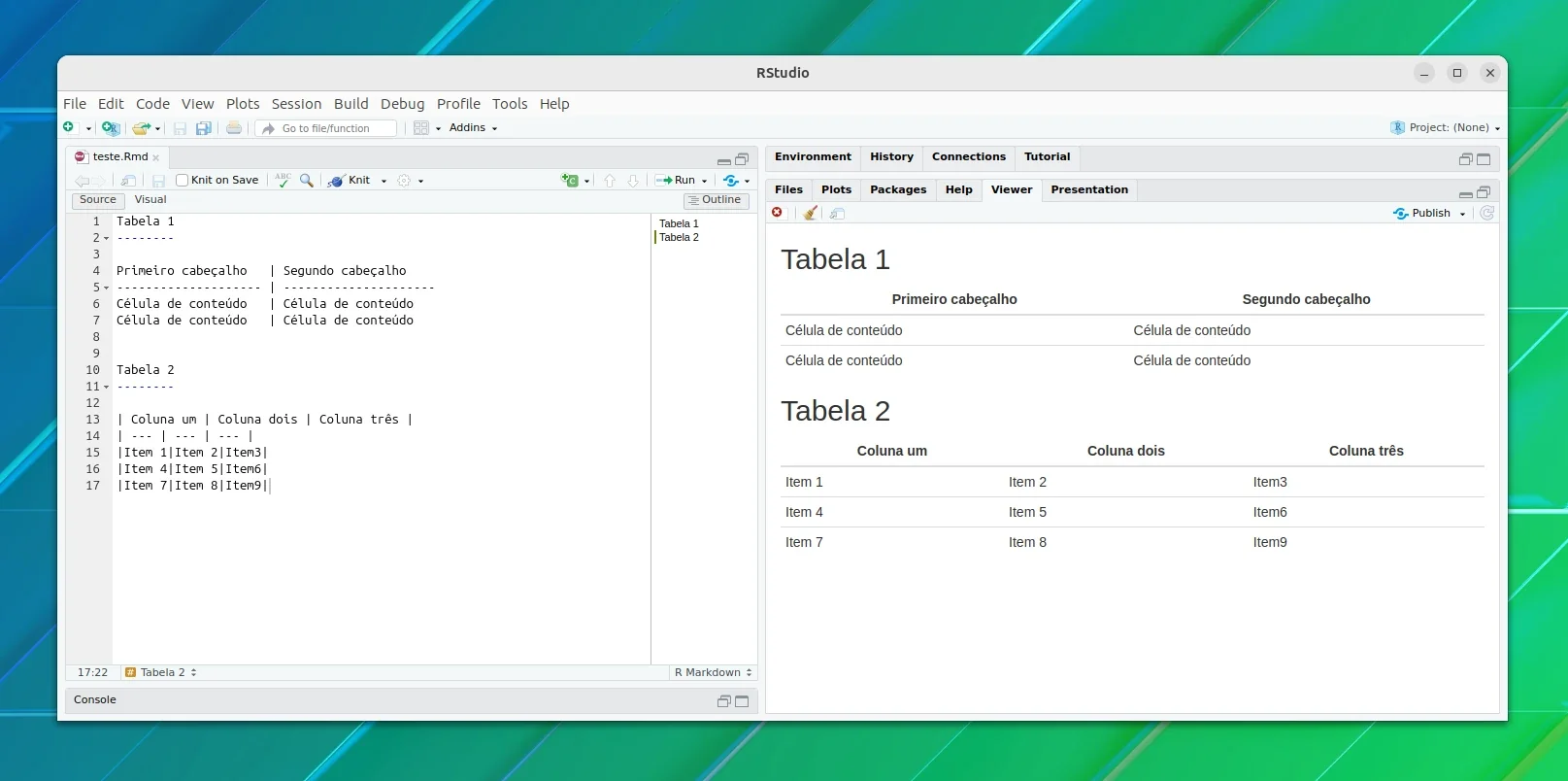Viewport: 1568px width, 781px height.
Task: Show viewer content in new window icon
Action: 838,213
